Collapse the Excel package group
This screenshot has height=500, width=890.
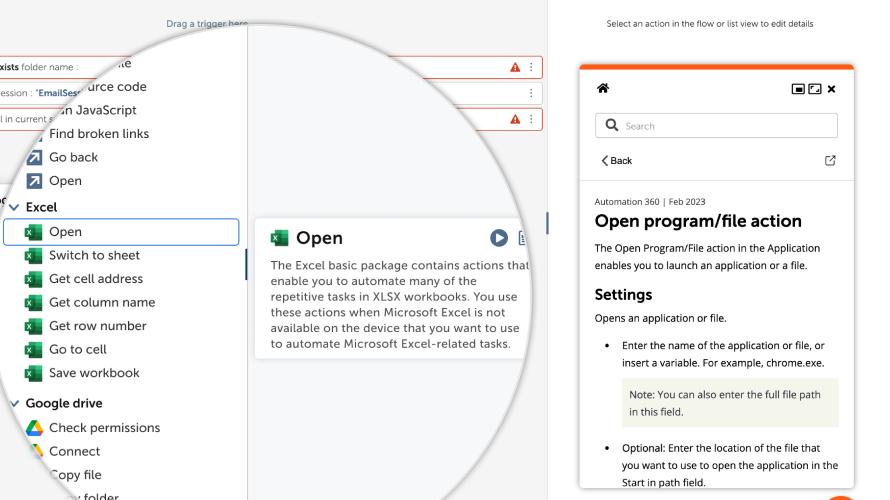point(14,207)
